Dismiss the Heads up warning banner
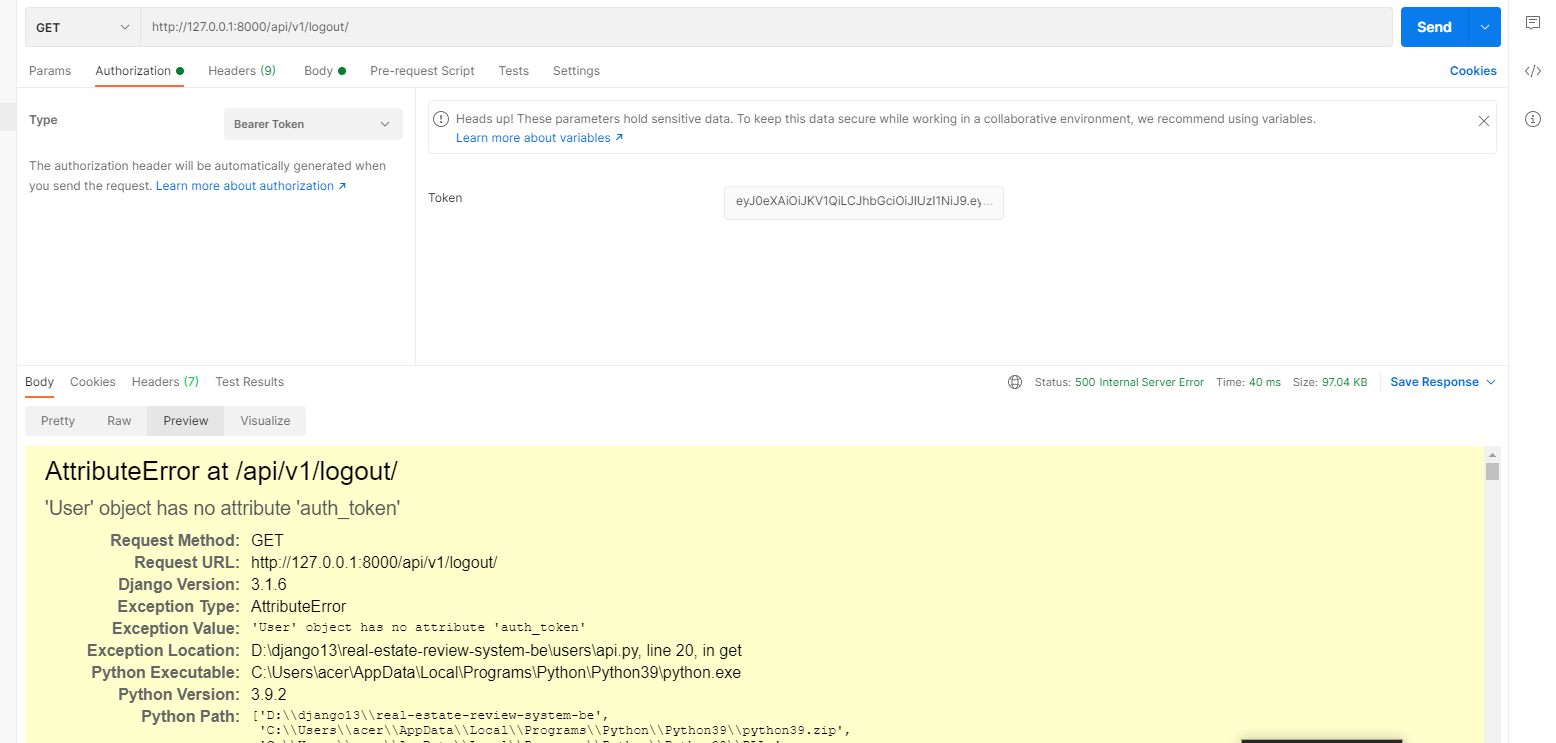This screenshot has height=743, width=1556. tap(1484, 120)
